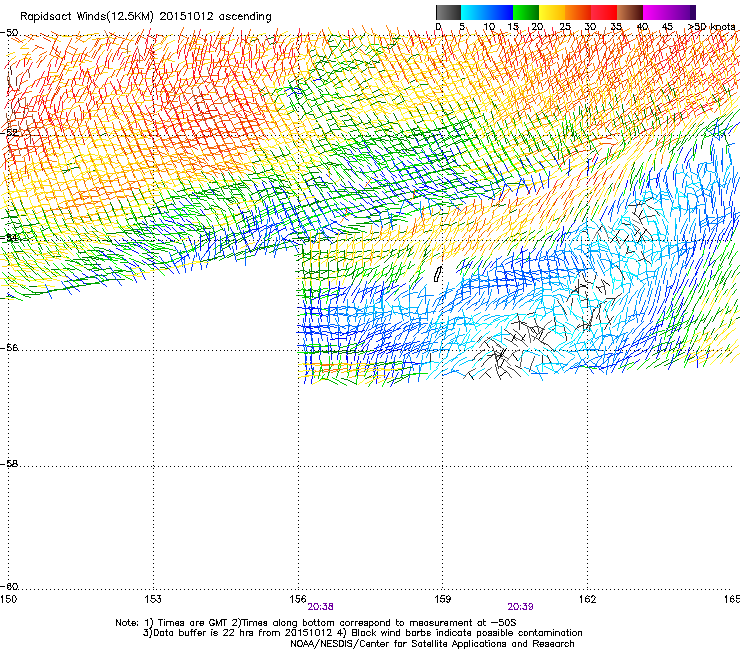Click latitude label -56

[x=9, y=348]
